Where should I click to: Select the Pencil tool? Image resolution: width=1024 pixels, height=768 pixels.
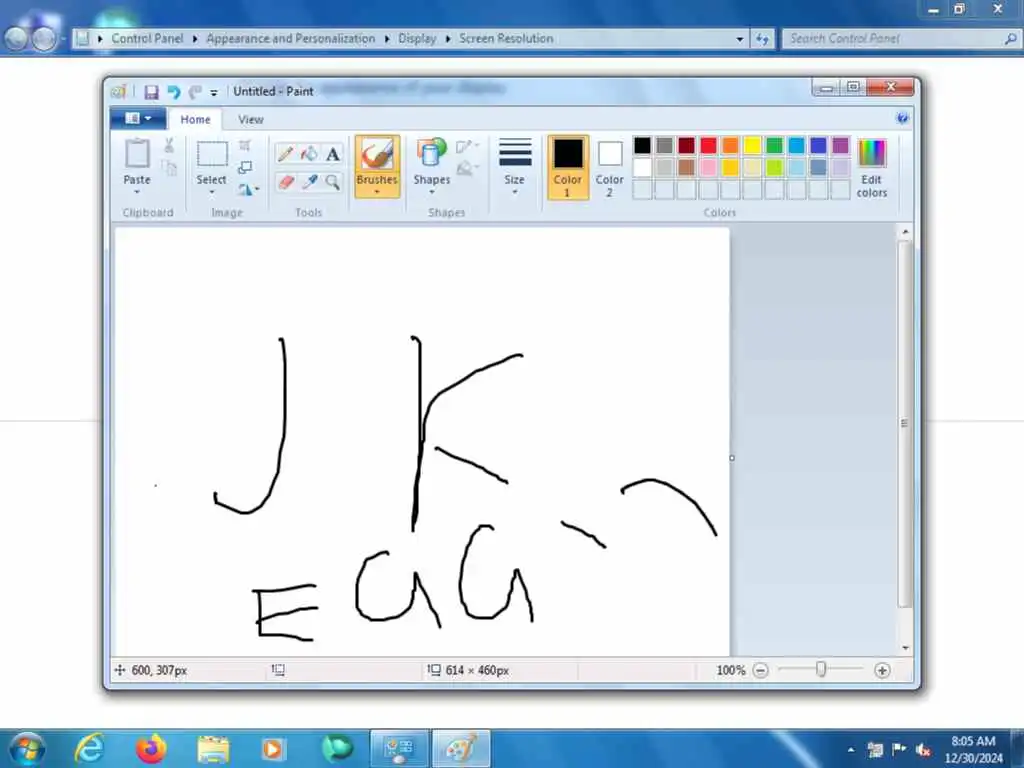click(285, 154)
